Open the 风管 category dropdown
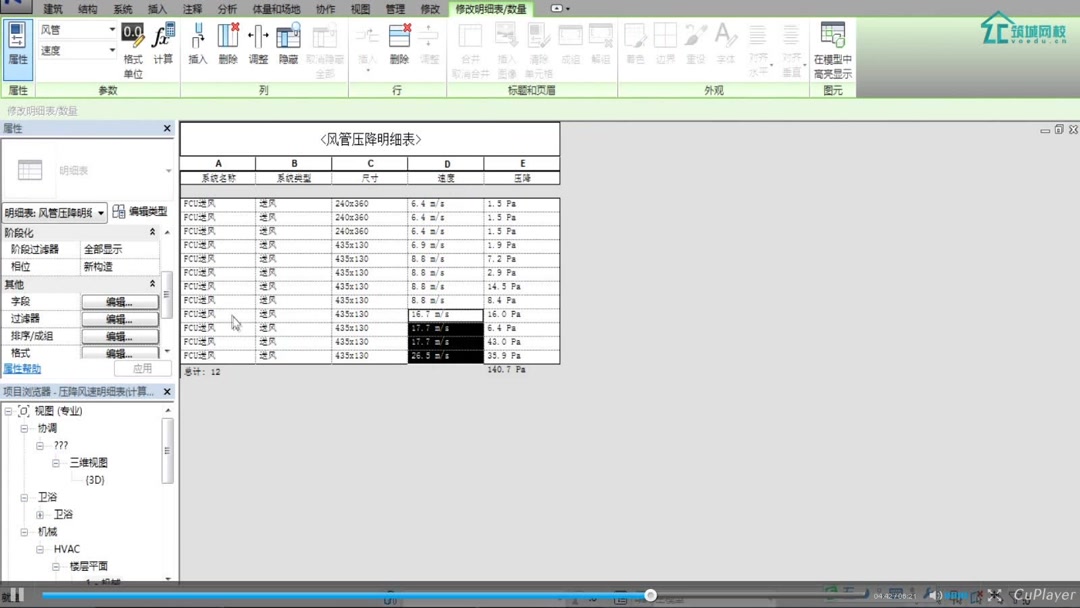 (109, 29)
